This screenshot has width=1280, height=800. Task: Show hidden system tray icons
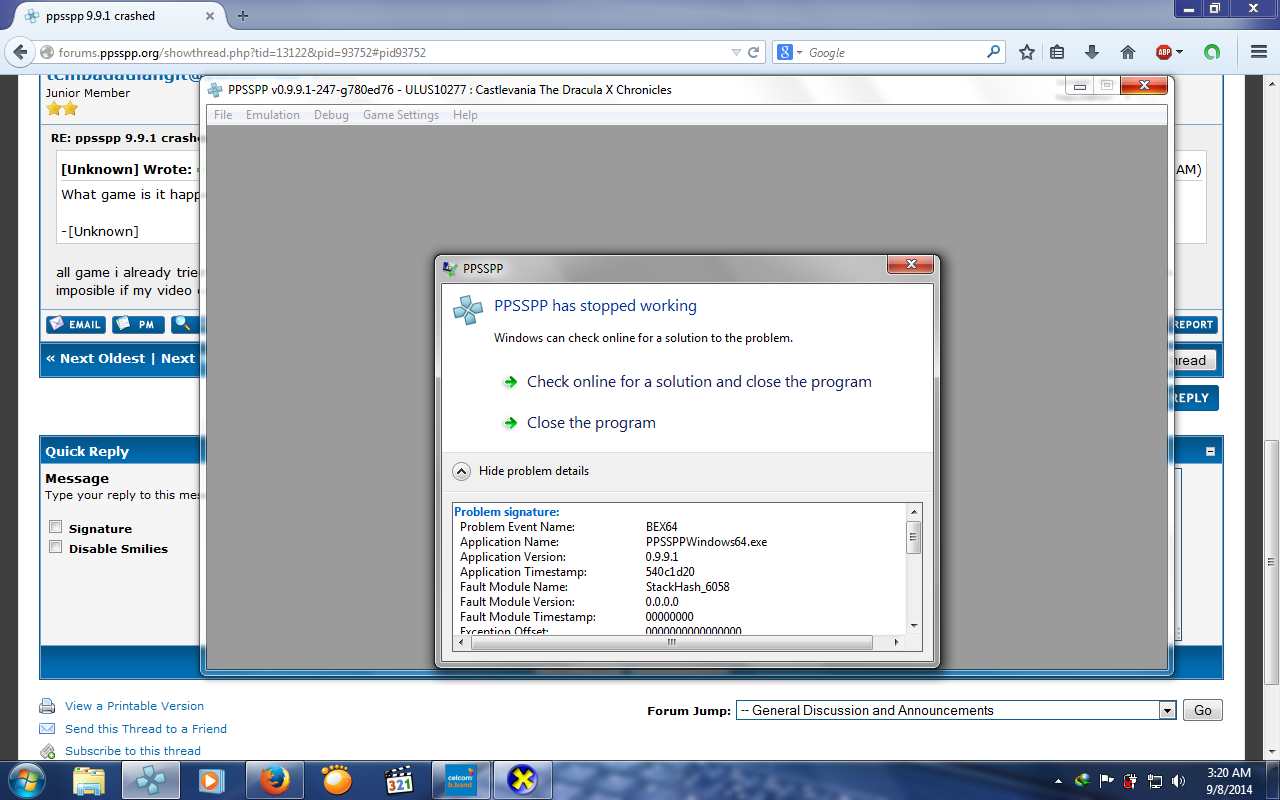(1058, 780)
